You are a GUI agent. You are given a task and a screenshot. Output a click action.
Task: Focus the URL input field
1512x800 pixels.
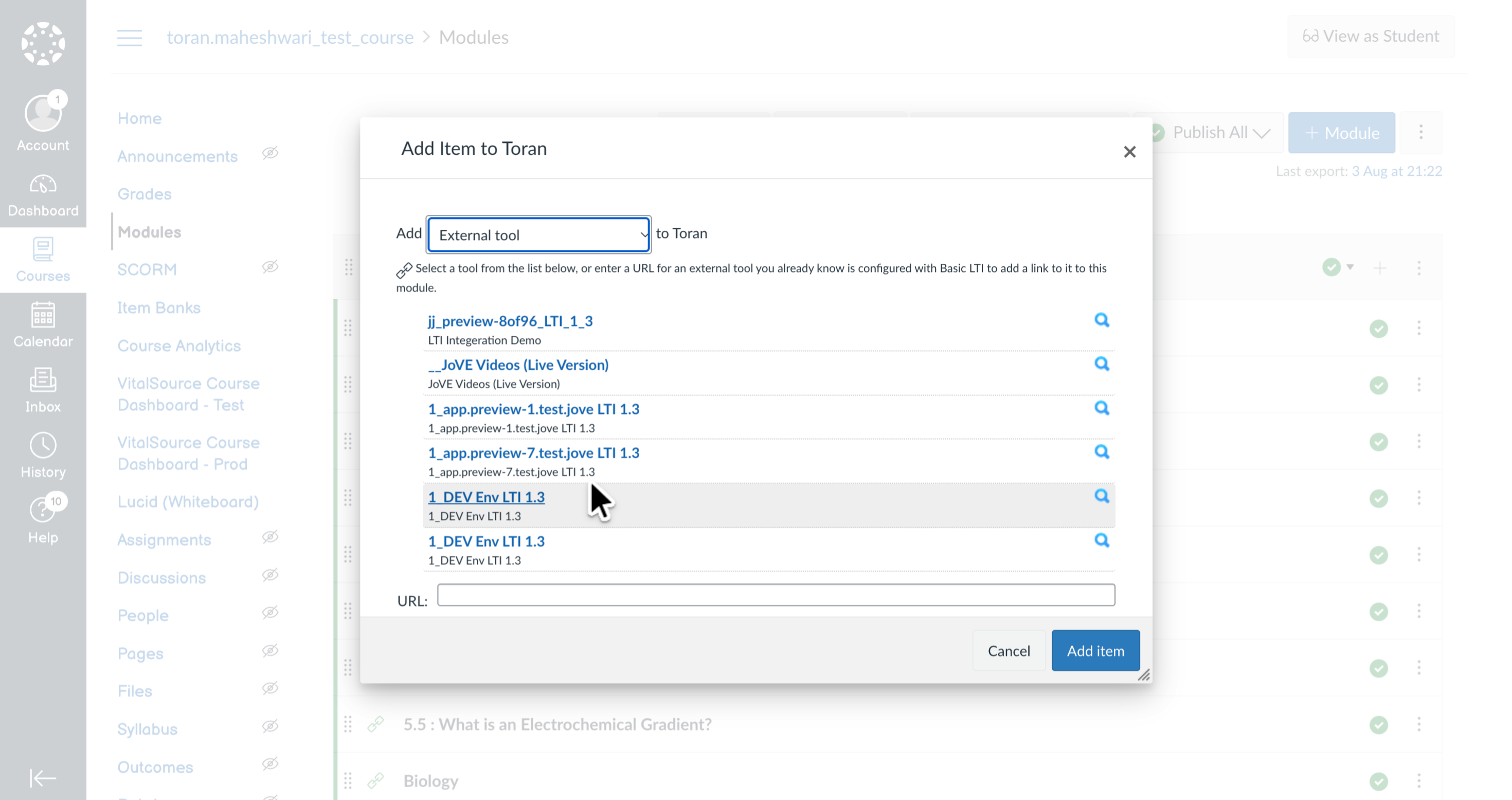pos(776,594)
